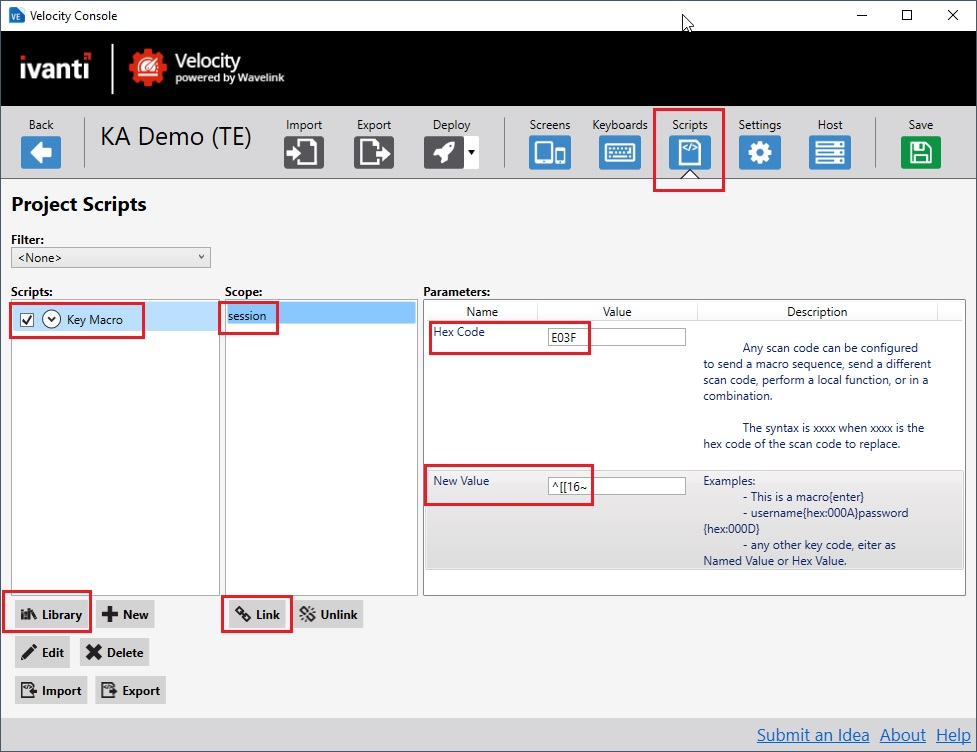Click the Hex Code value field
Image resolution: width=977 pixels, height=752 pixels.
point(616,338)
